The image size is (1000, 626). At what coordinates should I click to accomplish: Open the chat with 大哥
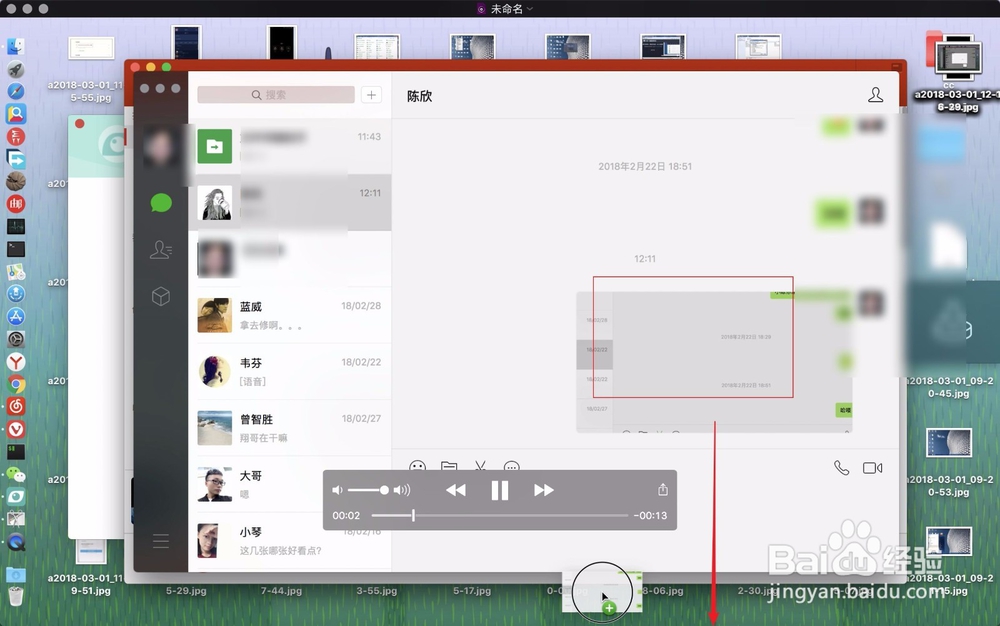(290, 484)
